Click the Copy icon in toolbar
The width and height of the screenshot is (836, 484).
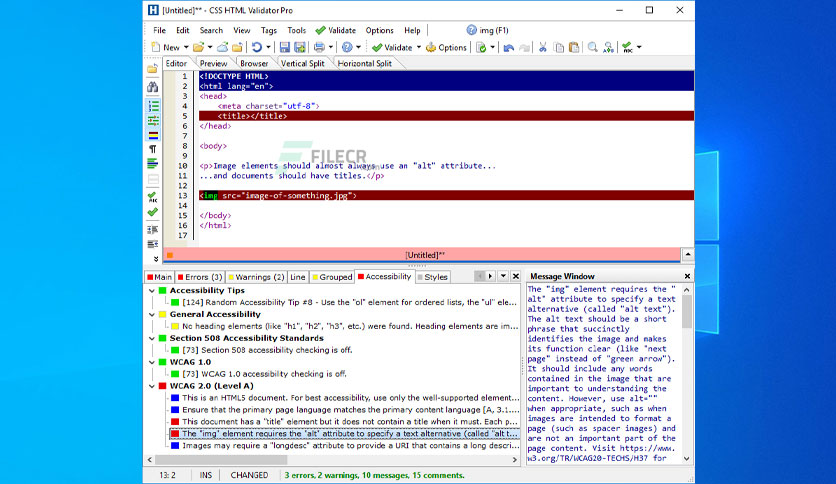coord(559,47)
